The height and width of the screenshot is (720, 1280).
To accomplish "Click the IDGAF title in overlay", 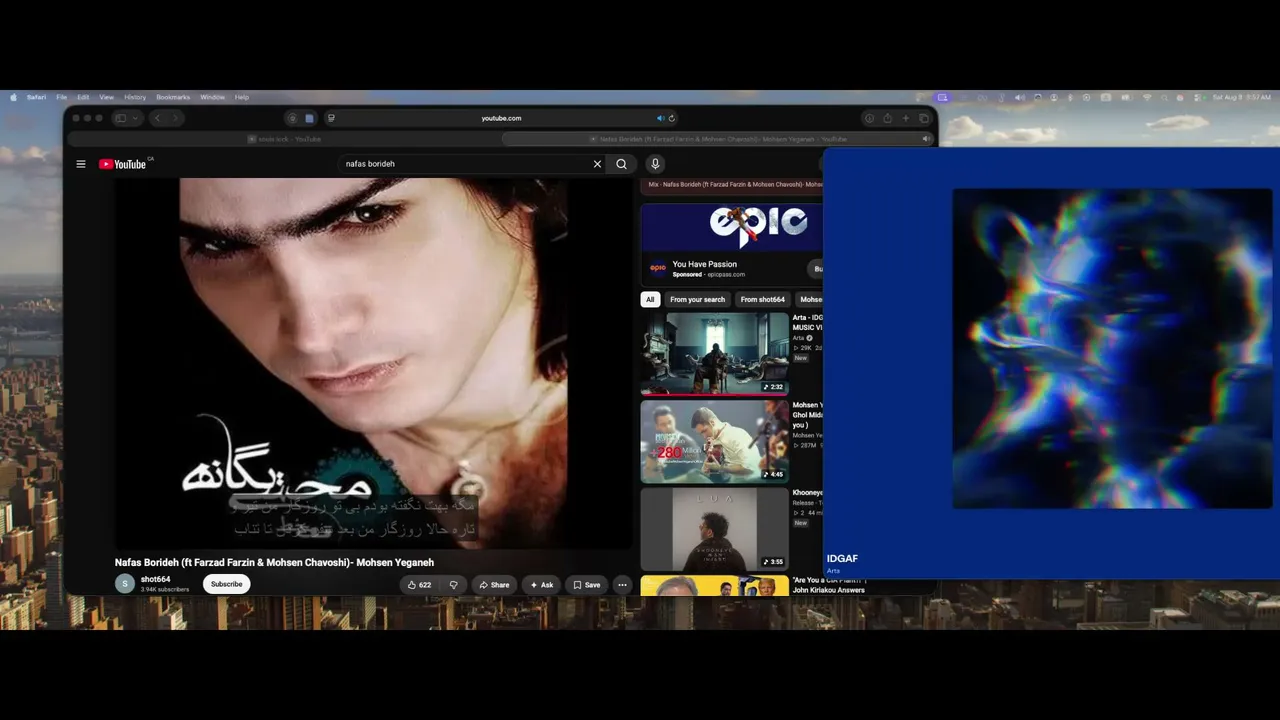I will click(842, 559).
